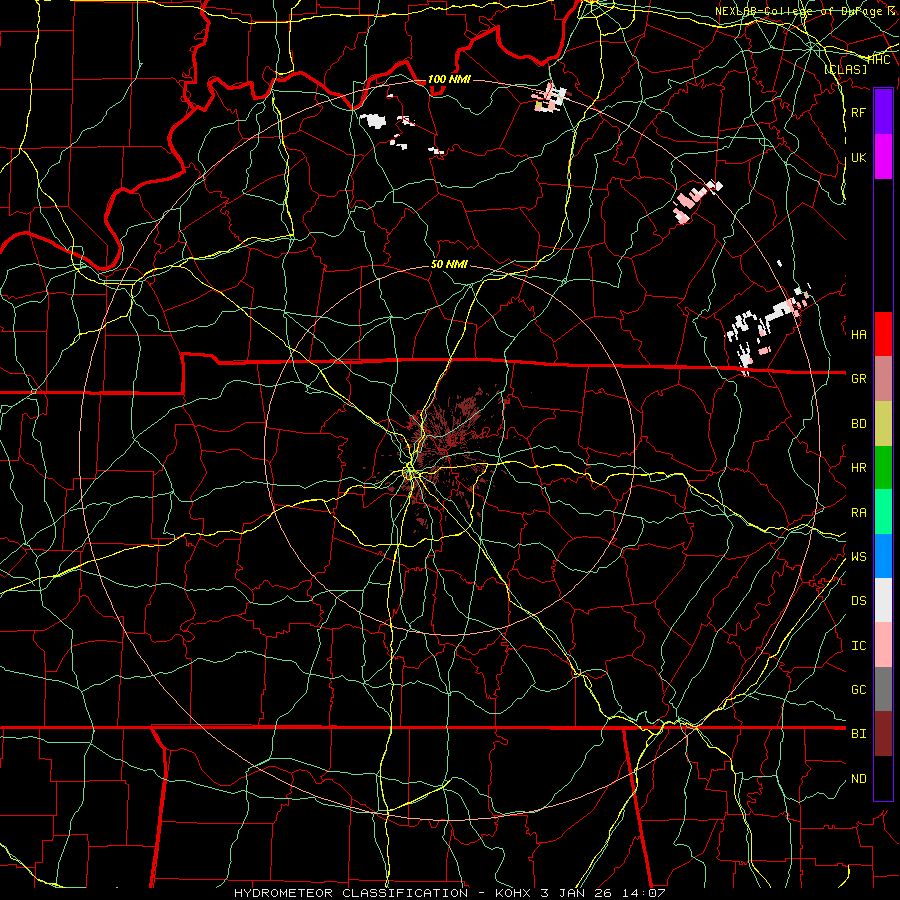The height and width of the screenshot is (900, 900).
Task: Click the pink ice crystal echo at top ring edge
Action: click(x=550, y=98)
